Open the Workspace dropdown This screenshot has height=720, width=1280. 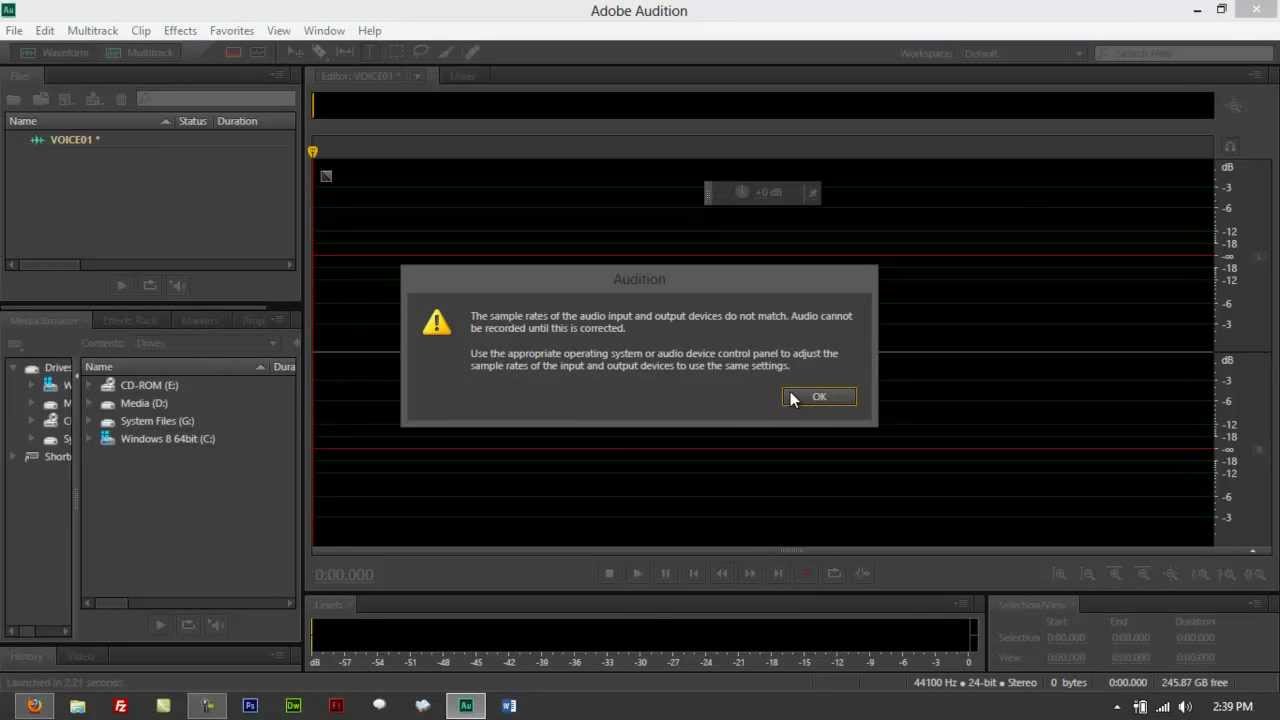tap(1023, 53)
